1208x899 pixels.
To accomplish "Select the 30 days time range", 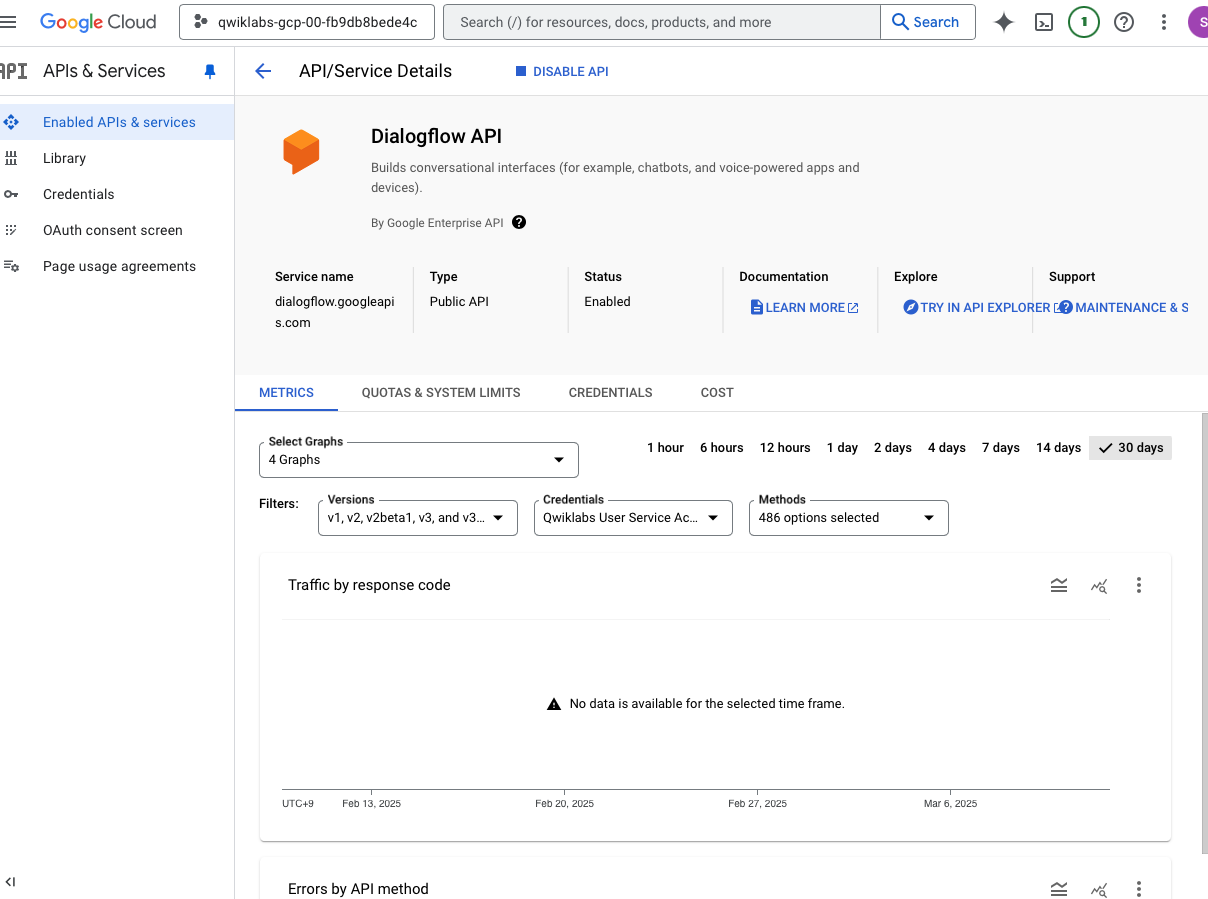I will tap(1130, 448).
